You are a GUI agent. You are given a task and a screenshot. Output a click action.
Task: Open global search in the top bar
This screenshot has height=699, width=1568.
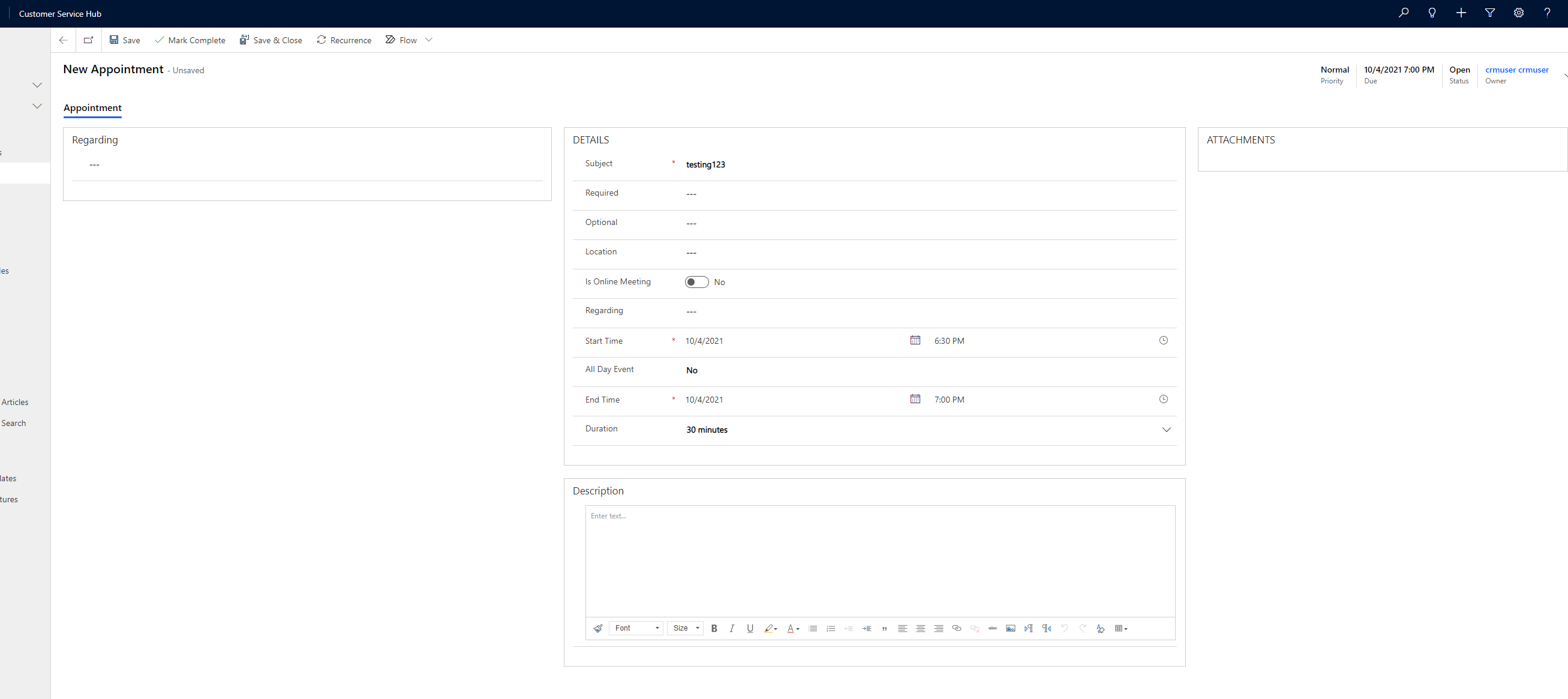click(x=1404, y=13)
